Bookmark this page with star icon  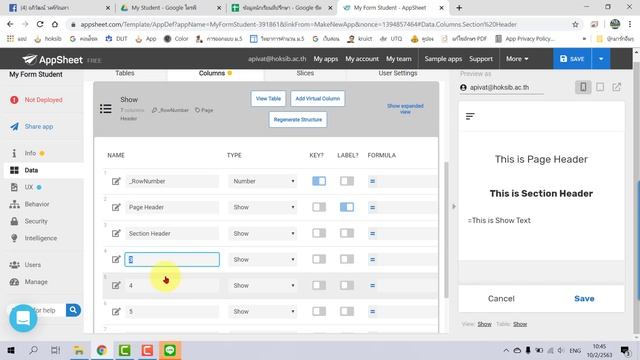pos(575,24)
